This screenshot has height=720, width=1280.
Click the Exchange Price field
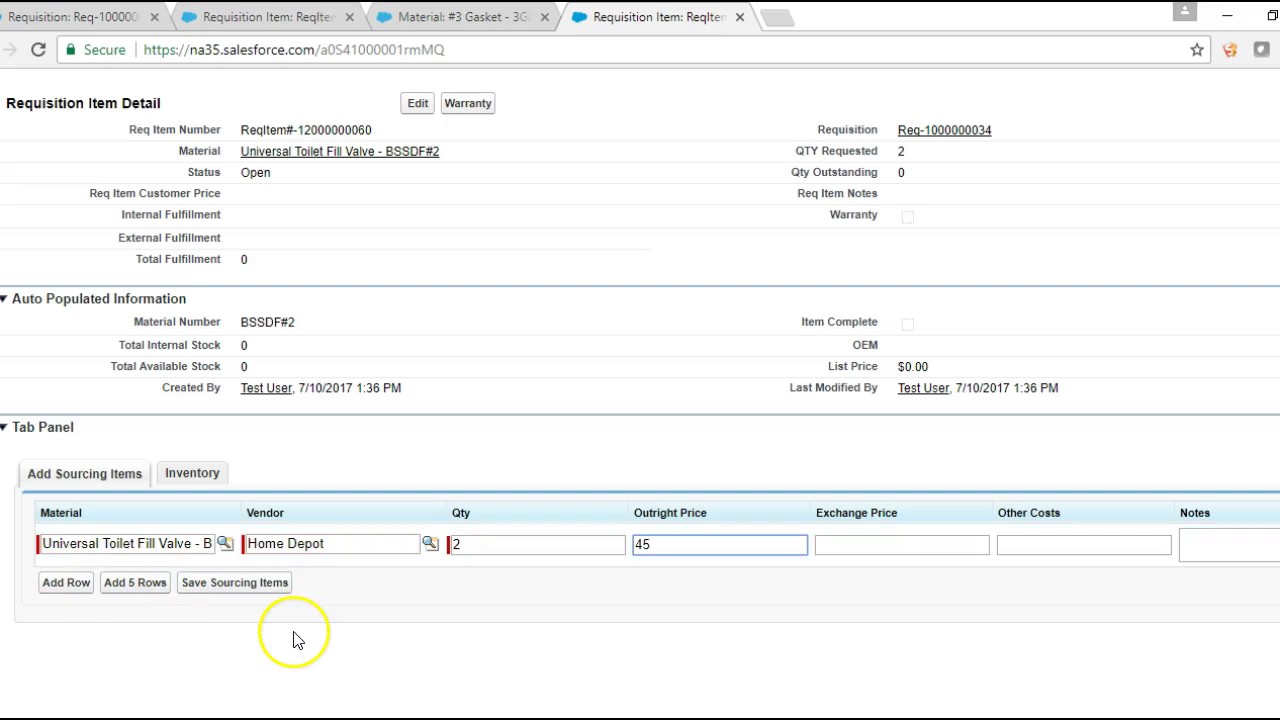[902, 545]
